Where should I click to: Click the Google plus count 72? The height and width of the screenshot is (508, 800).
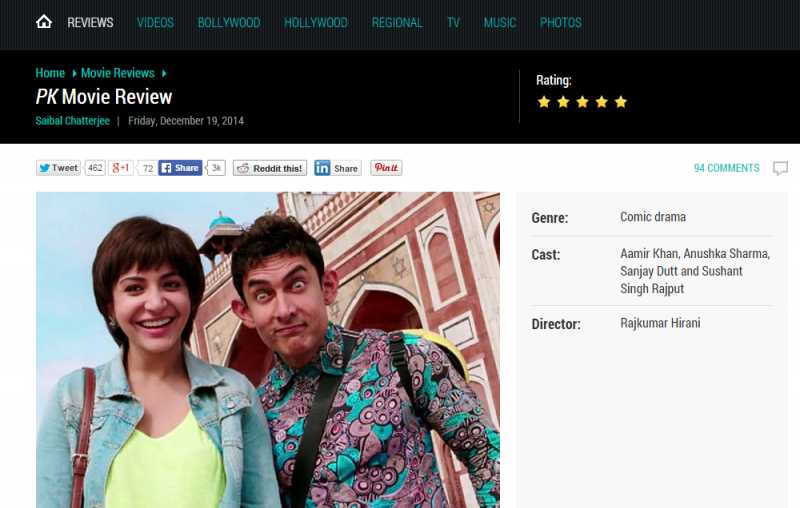coord(147,168)
